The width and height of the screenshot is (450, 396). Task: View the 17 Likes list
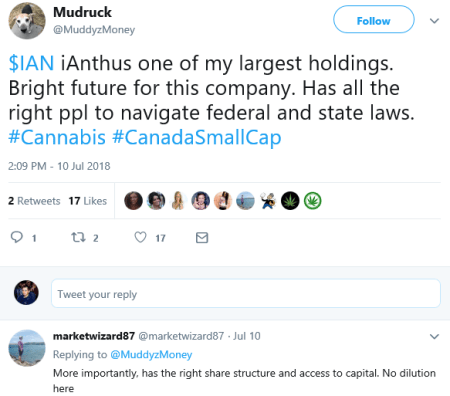[x=88, y=201]
